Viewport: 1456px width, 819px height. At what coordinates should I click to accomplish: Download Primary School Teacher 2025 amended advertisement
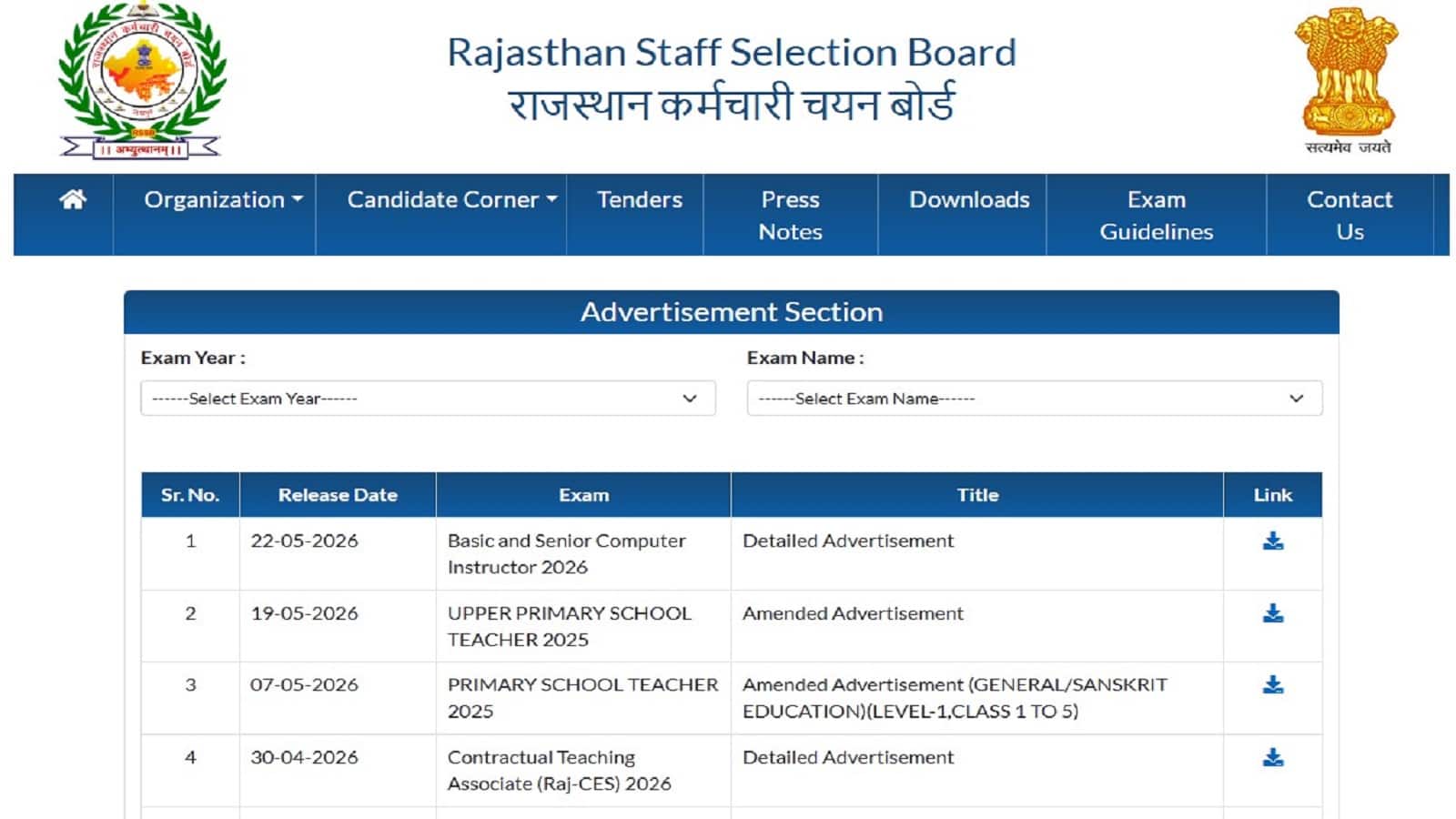[x=1273, y=685]
